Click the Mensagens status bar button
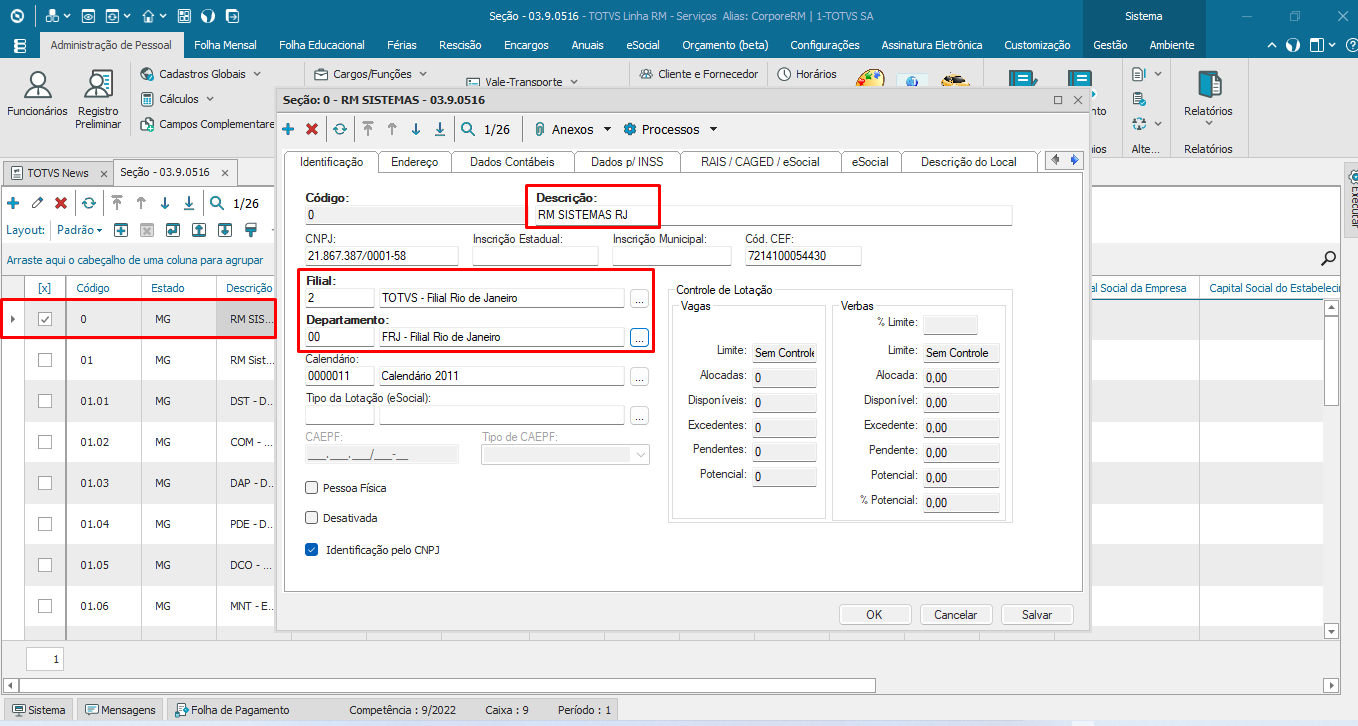1358x726 pixels. coord(120,710)
